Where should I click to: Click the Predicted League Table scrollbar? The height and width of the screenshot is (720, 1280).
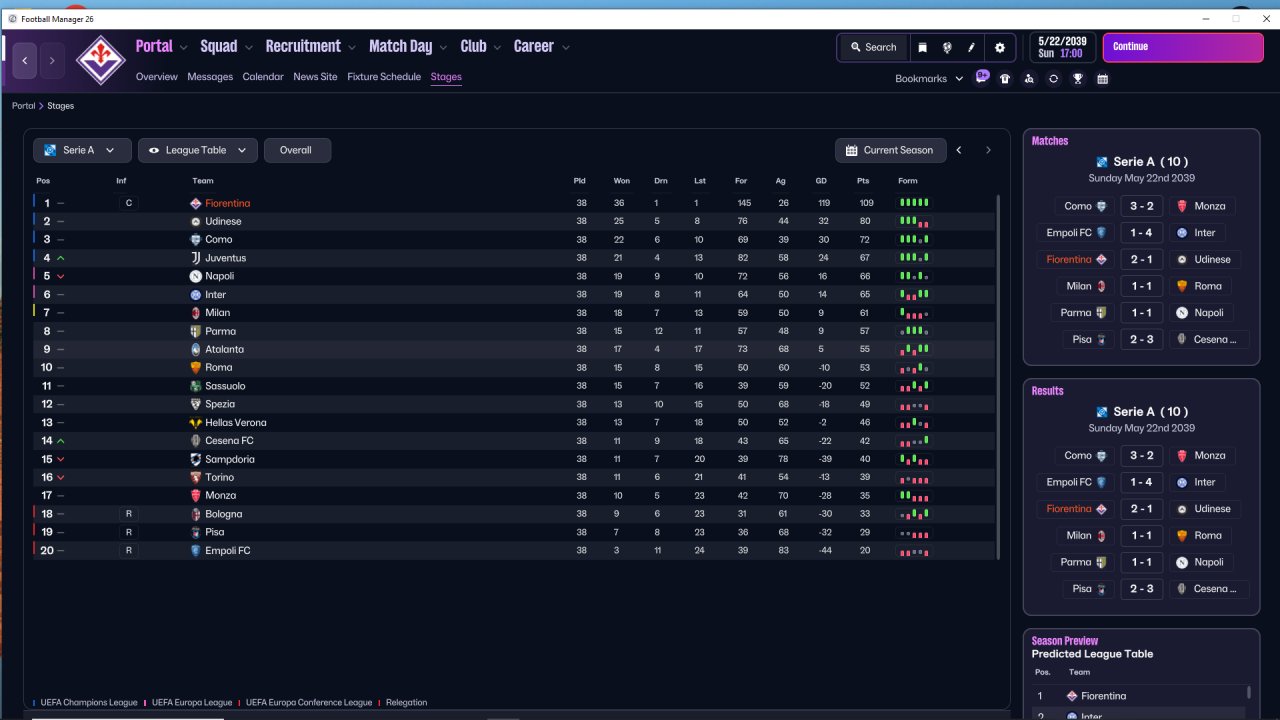tap(1248, 692)
